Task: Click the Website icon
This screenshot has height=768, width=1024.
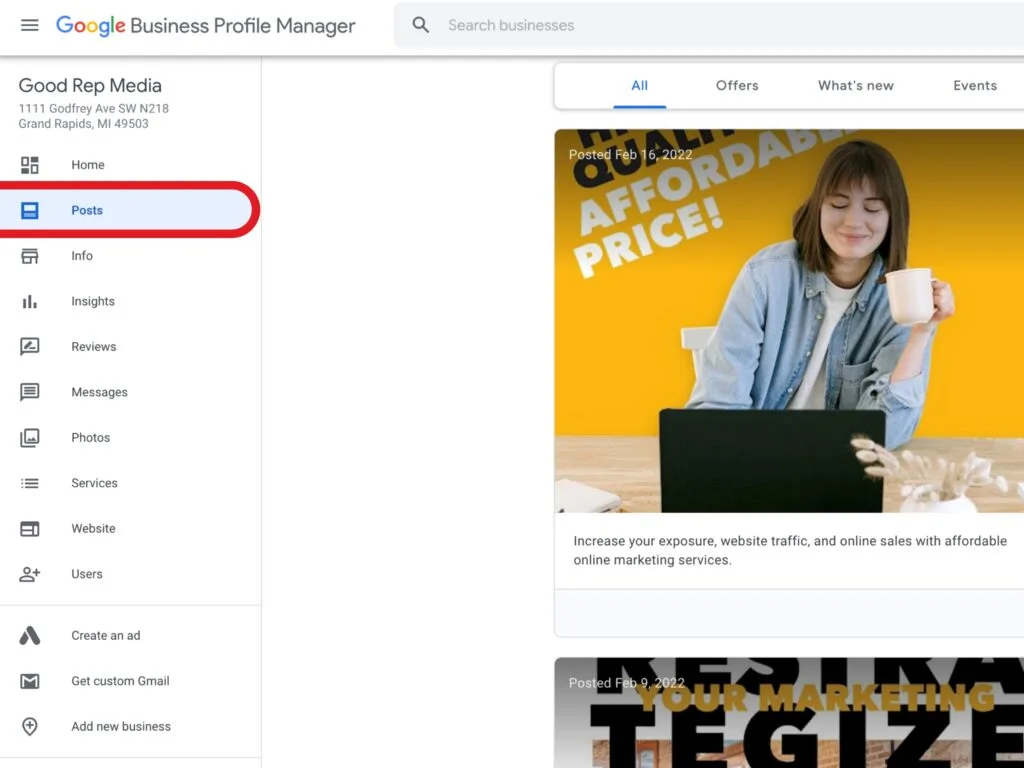Action: pos(29,529)
